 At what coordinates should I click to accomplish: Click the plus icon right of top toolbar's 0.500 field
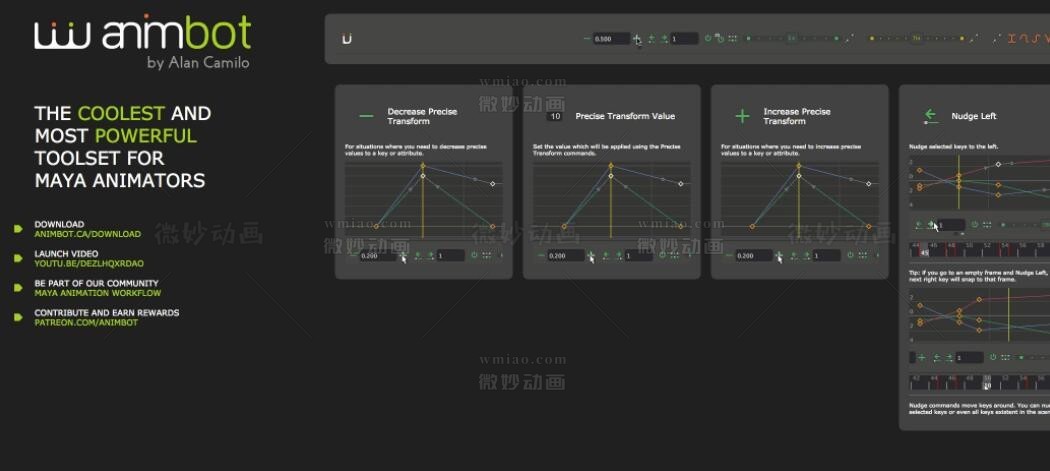coord(637,39)
